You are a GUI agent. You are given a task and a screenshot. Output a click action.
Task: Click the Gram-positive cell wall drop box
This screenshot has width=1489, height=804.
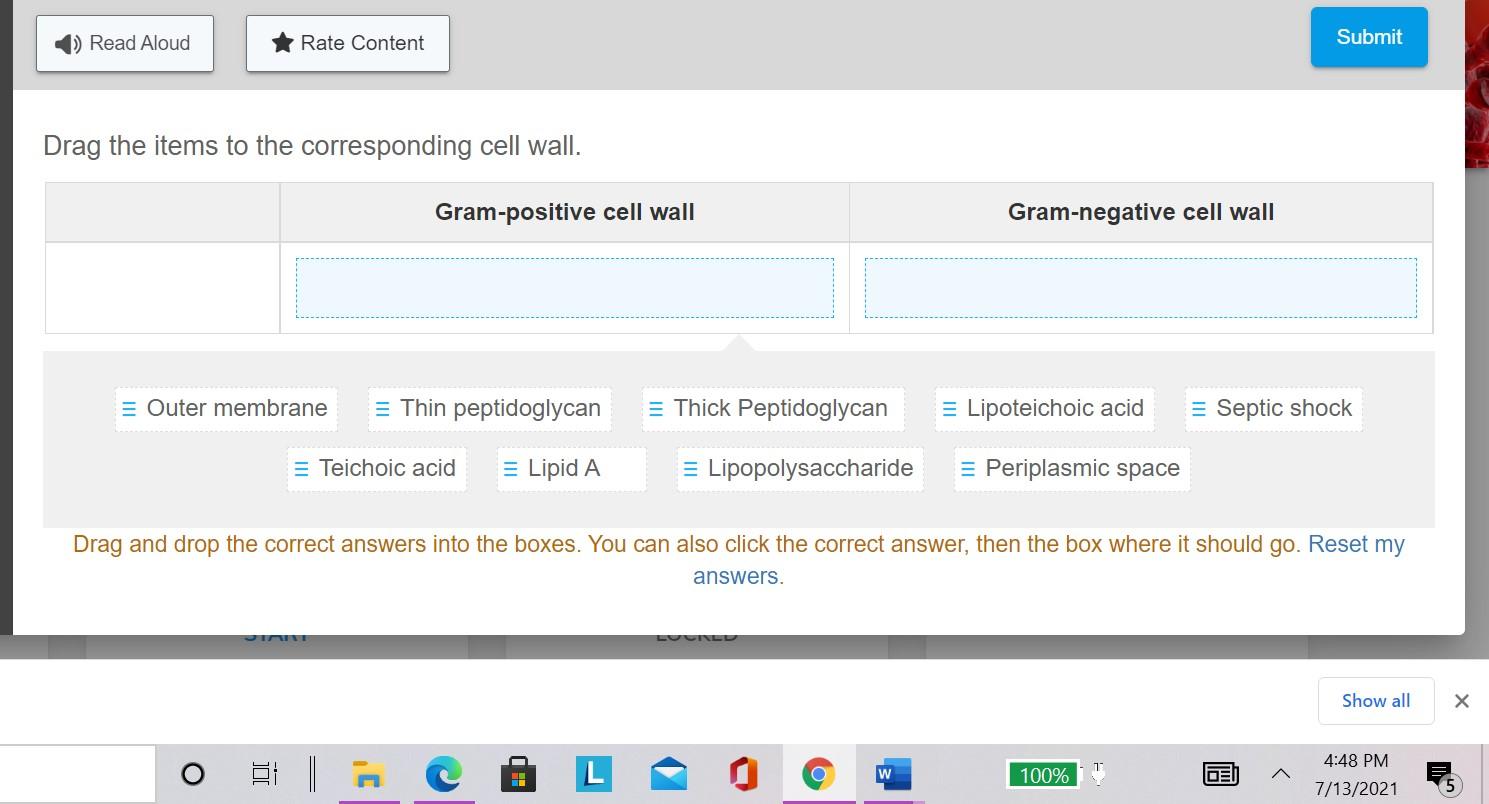565,287
